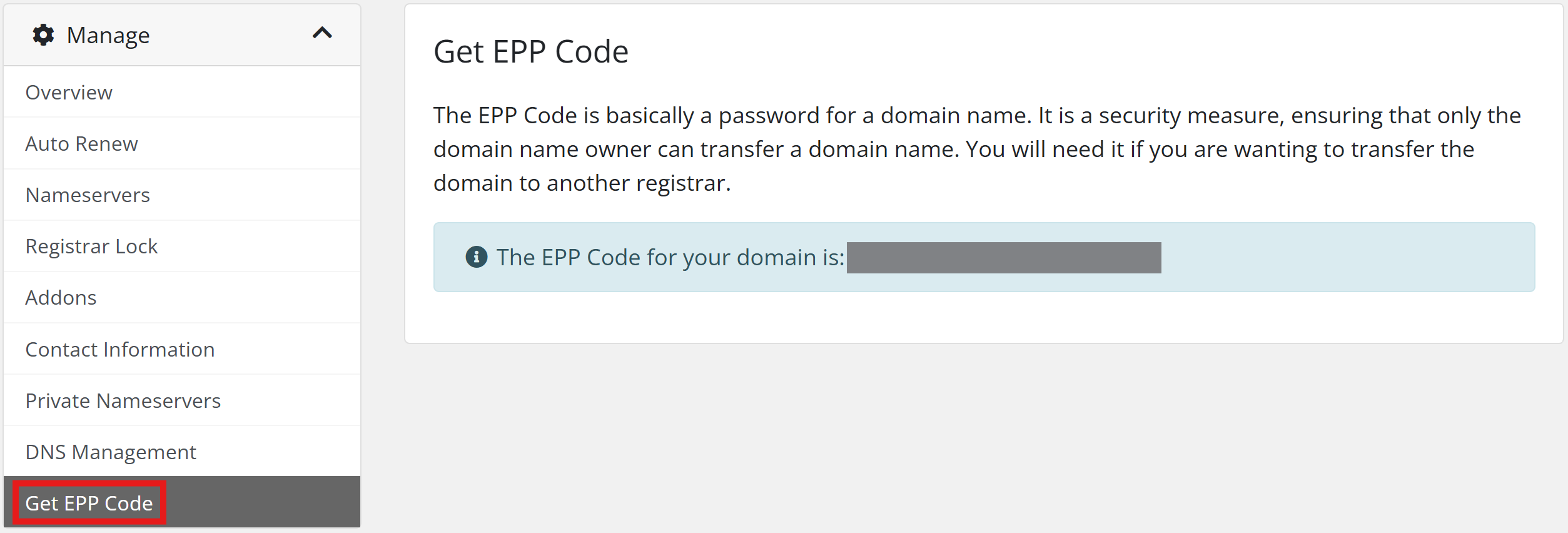
Task: Click the redacted EPP code box
Action: click(1003, 258)
